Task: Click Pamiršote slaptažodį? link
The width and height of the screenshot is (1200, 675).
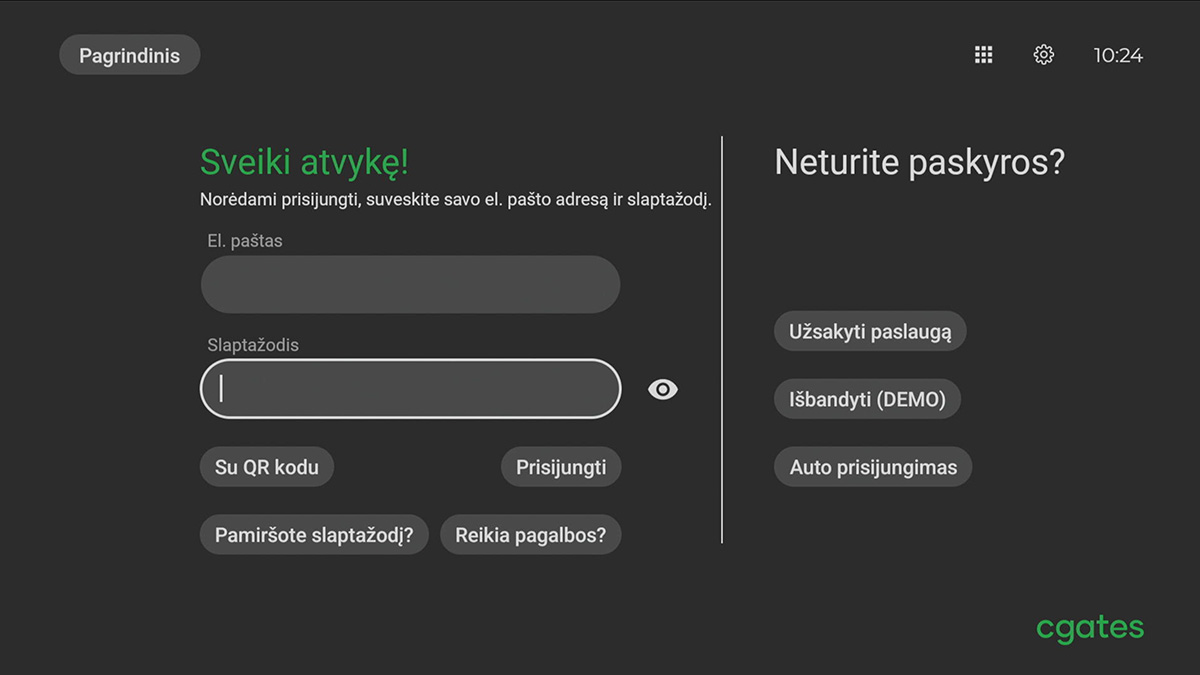Action: [x=313, y=534]
